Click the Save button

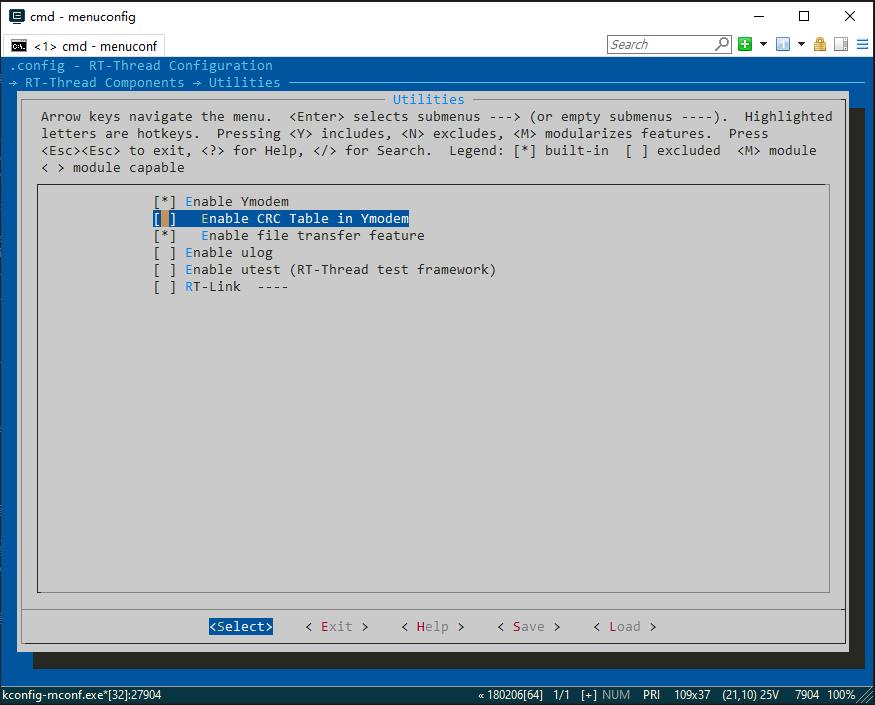[x=528, y=626]
